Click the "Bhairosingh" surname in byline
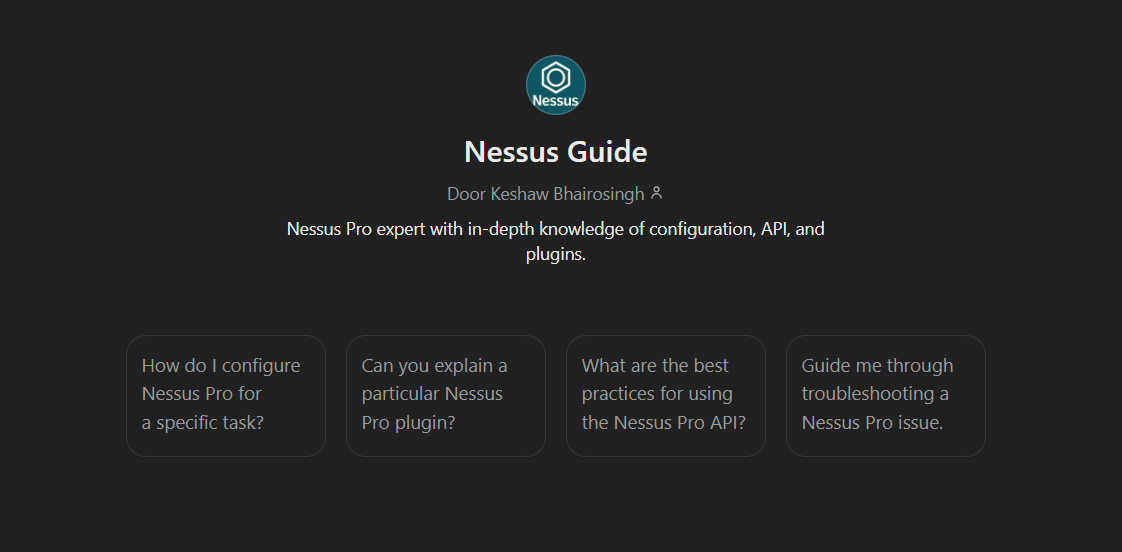1122x552 pixels. point(598,194)
